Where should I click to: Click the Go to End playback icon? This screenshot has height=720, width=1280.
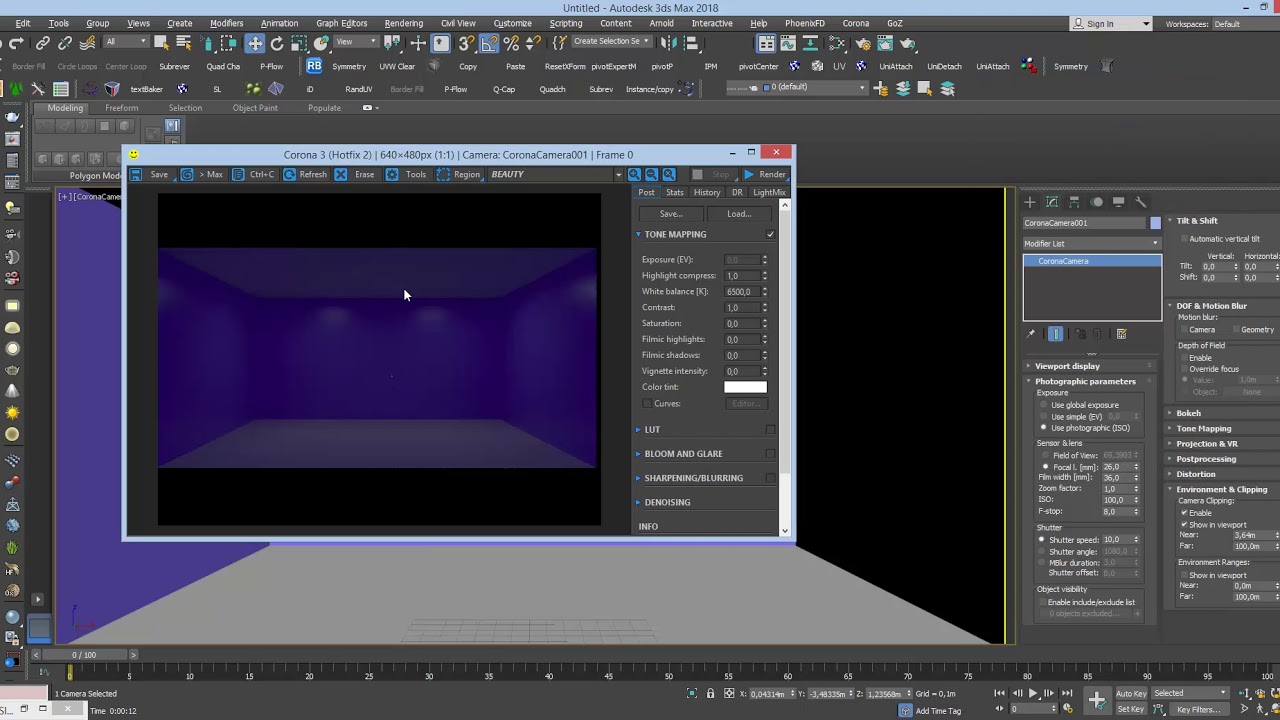[x=1066, y=693]
